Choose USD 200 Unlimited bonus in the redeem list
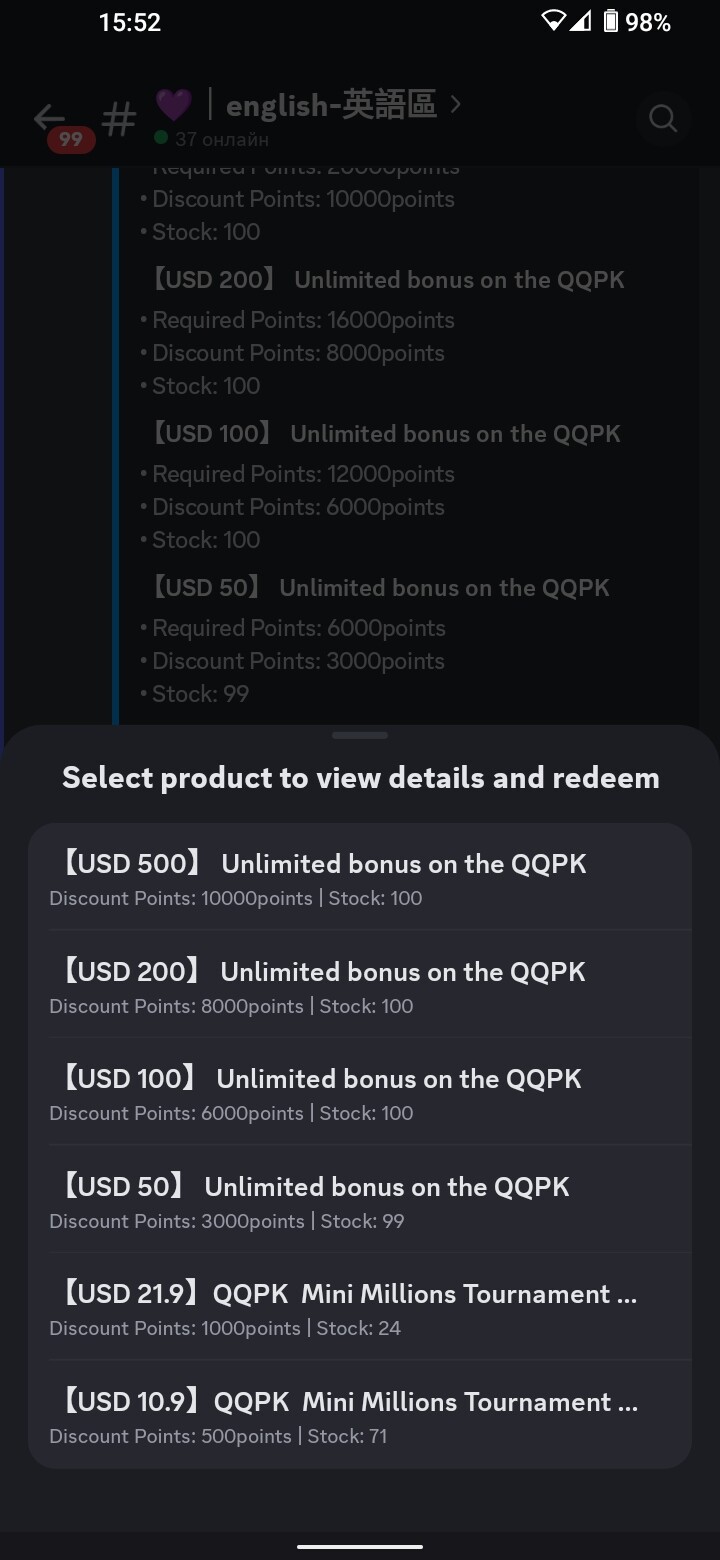This screenshot has height=1560, width=720. point(360,985)
